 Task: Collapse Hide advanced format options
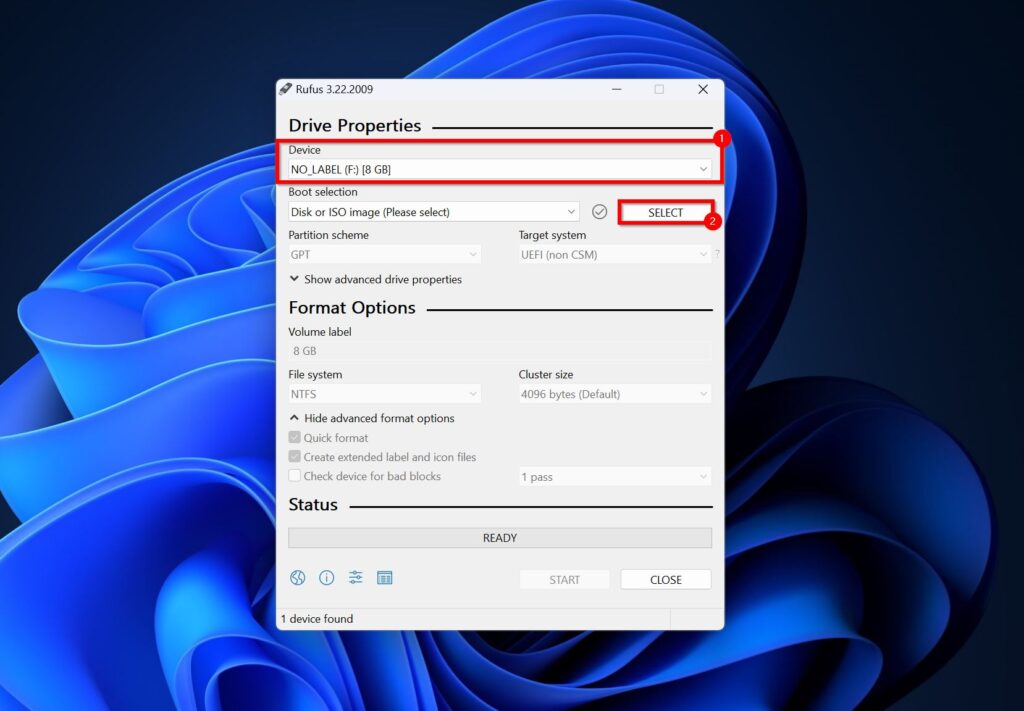pos(371,417)
